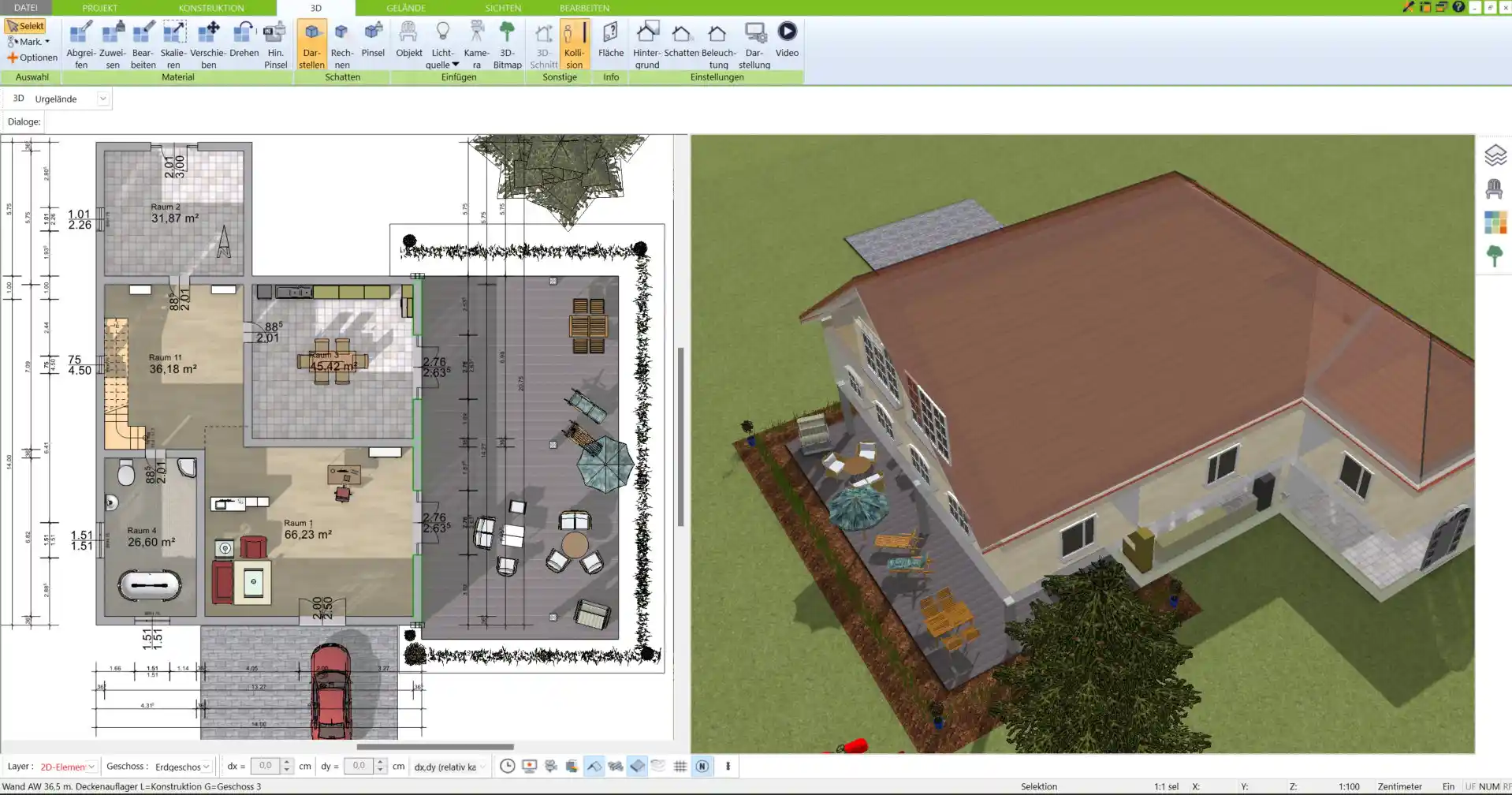1512x795 pixels.
Task: Open Darstellung settings
Action: coord(754,45)
